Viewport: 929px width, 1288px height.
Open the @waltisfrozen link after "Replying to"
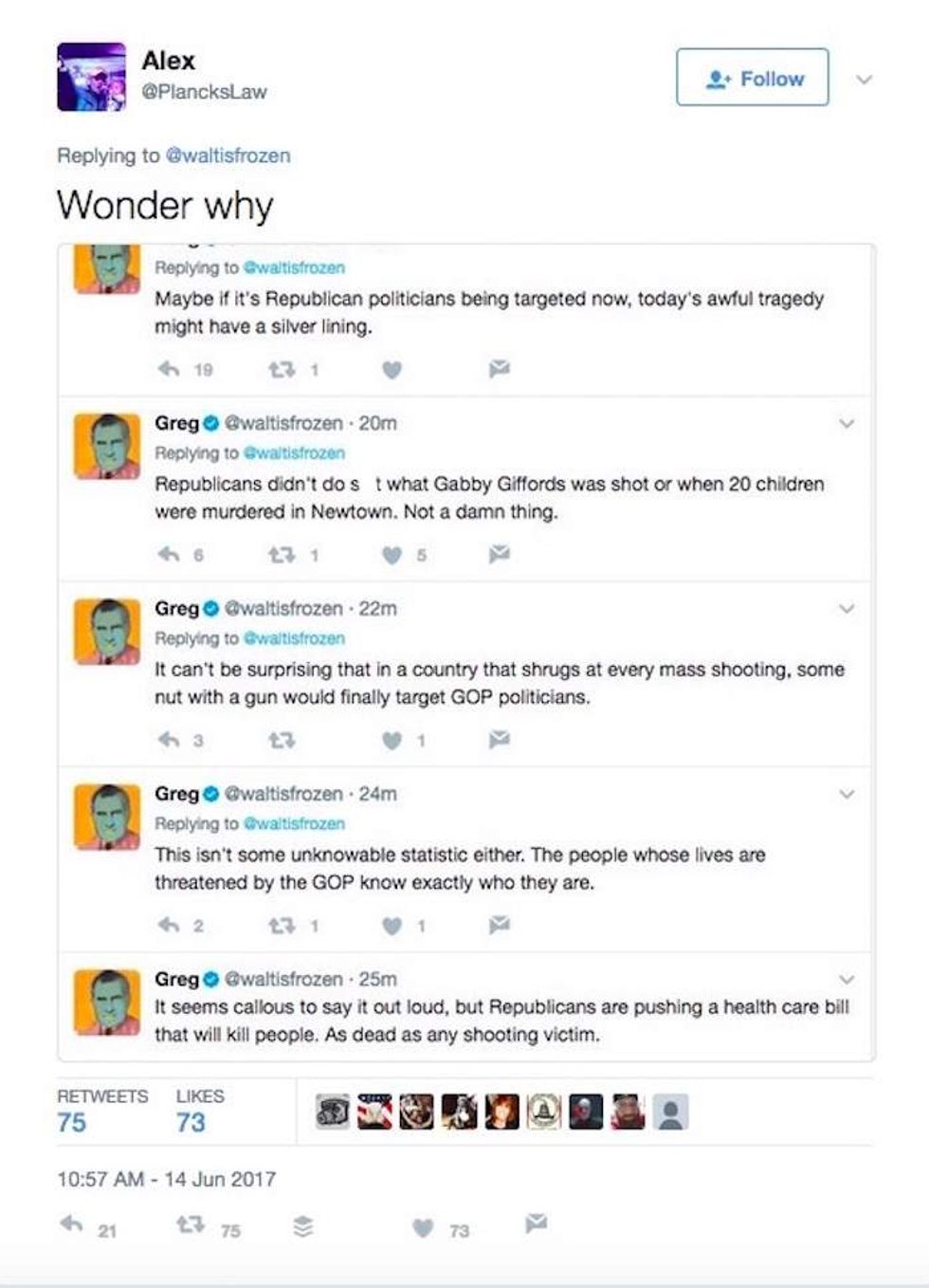[228, 156]
